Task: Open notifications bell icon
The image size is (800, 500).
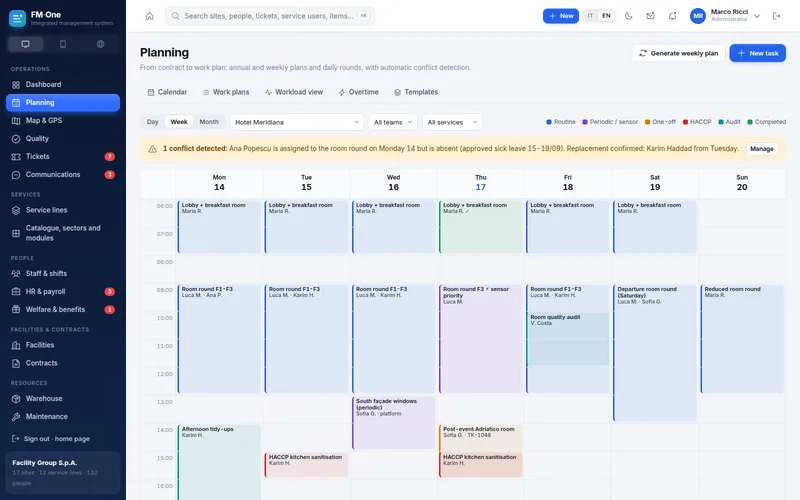Action: [x=672, y=16]
